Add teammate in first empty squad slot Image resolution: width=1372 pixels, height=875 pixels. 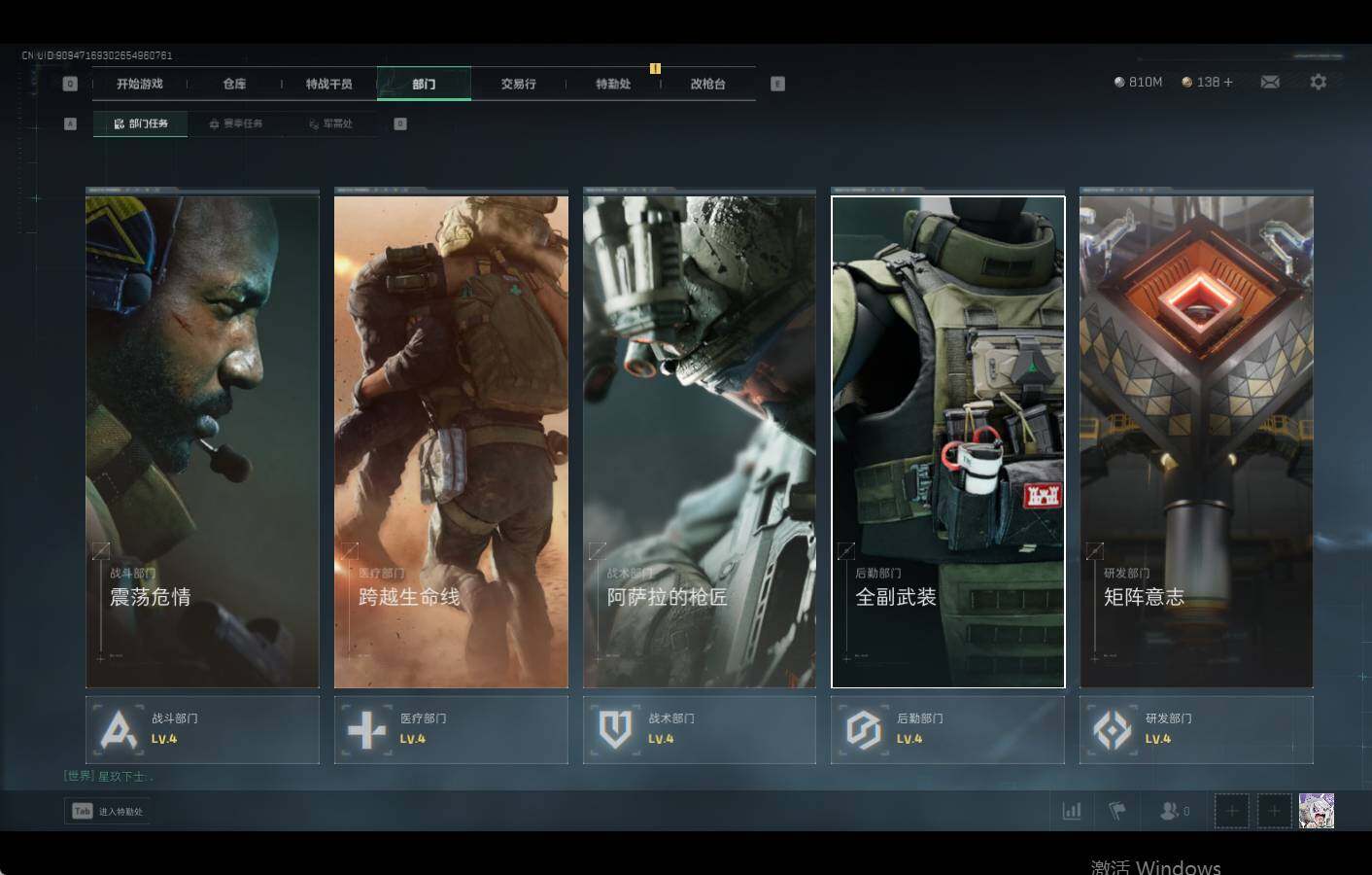[x=1231, y=811]
